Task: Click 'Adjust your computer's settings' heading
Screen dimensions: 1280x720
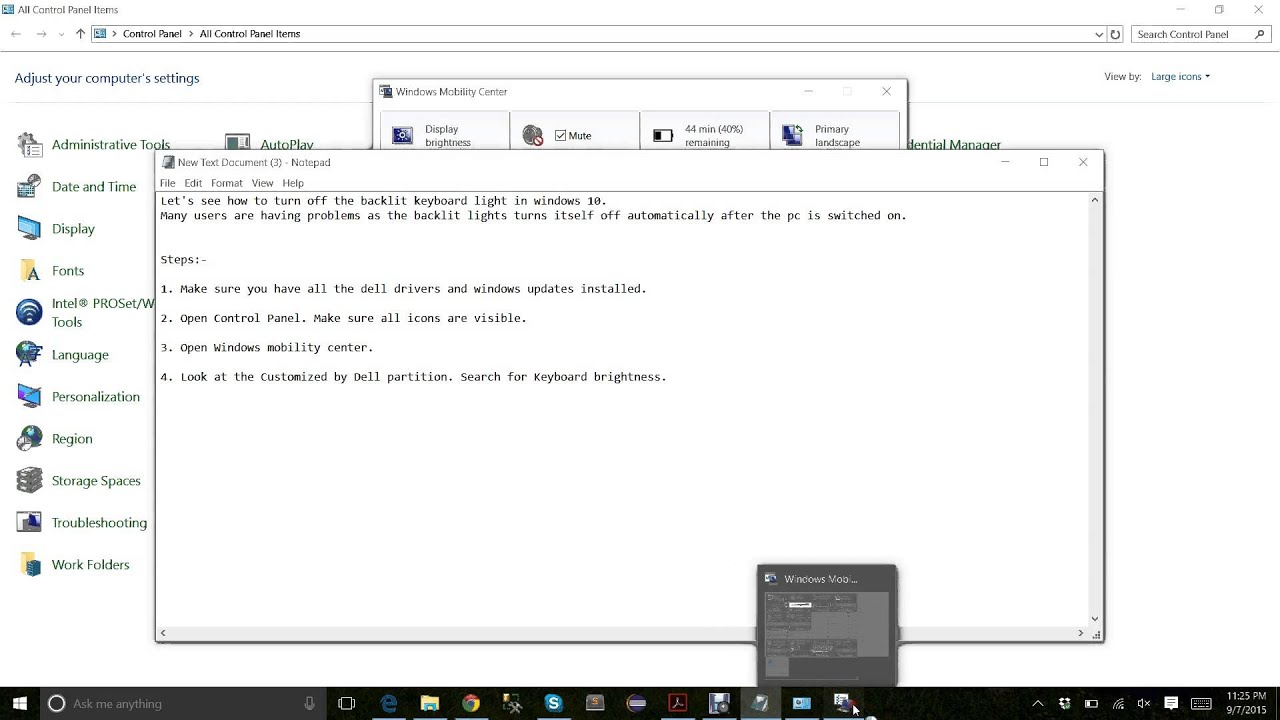Action: click(107, 78)
